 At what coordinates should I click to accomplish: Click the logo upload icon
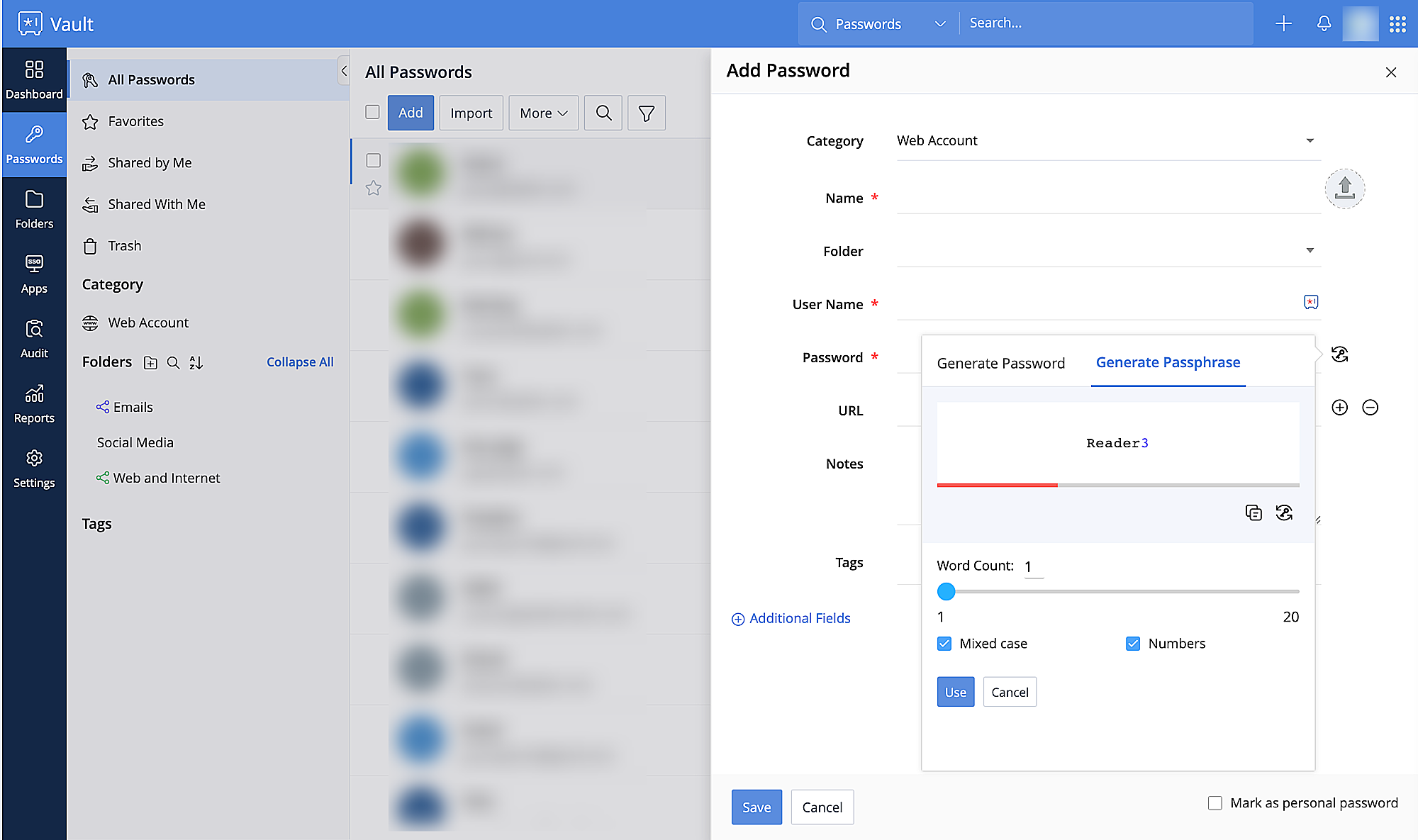coord(1344,189)
